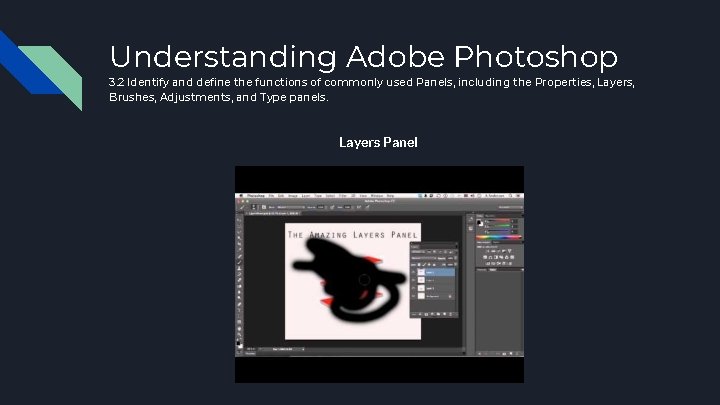This screenshot has width=720, height=405.
Task: Open the Layer menu in menu bar
Action: pyautogui.click(x=306, y=196)
